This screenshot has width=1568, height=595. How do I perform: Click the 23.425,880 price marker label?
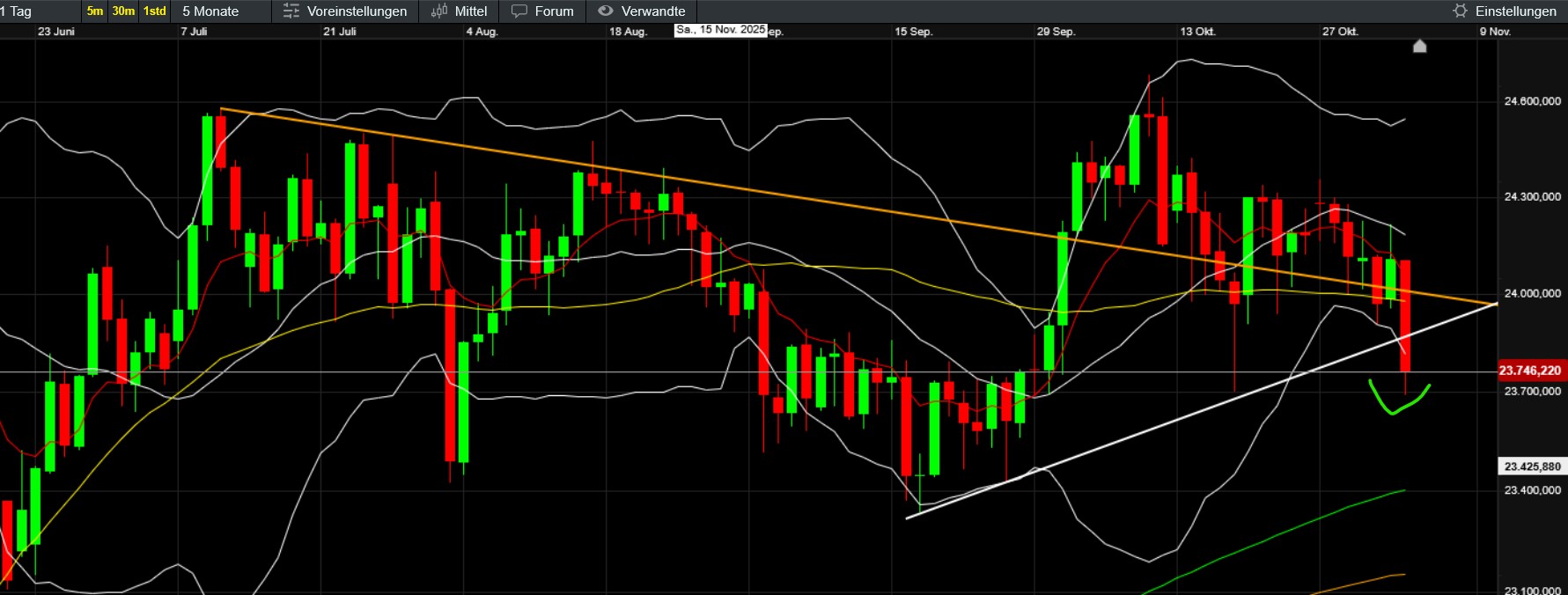point(1532,466)
